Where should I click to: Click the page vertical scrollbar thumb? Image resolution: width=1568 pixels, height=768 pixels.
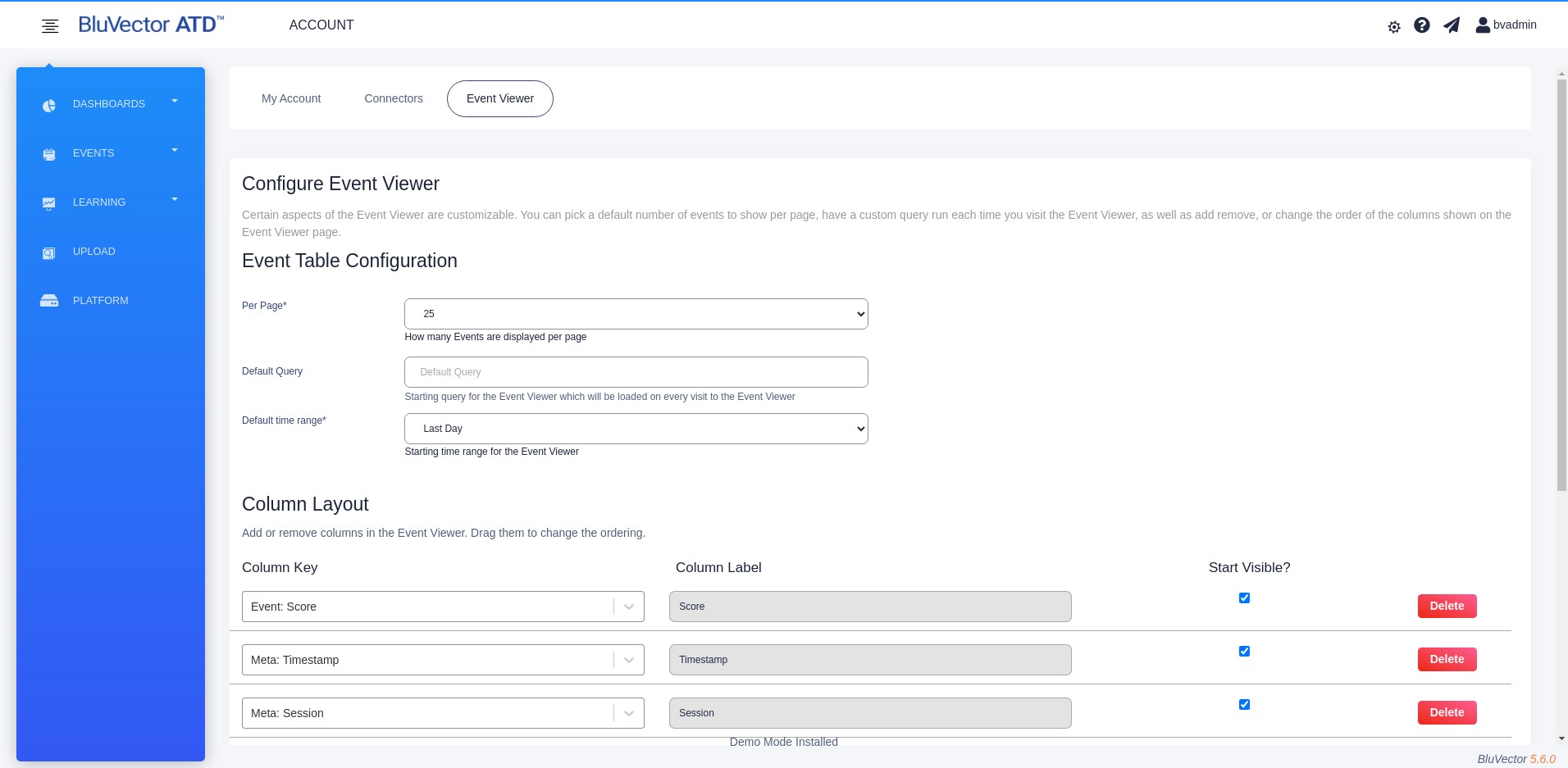1561,285
